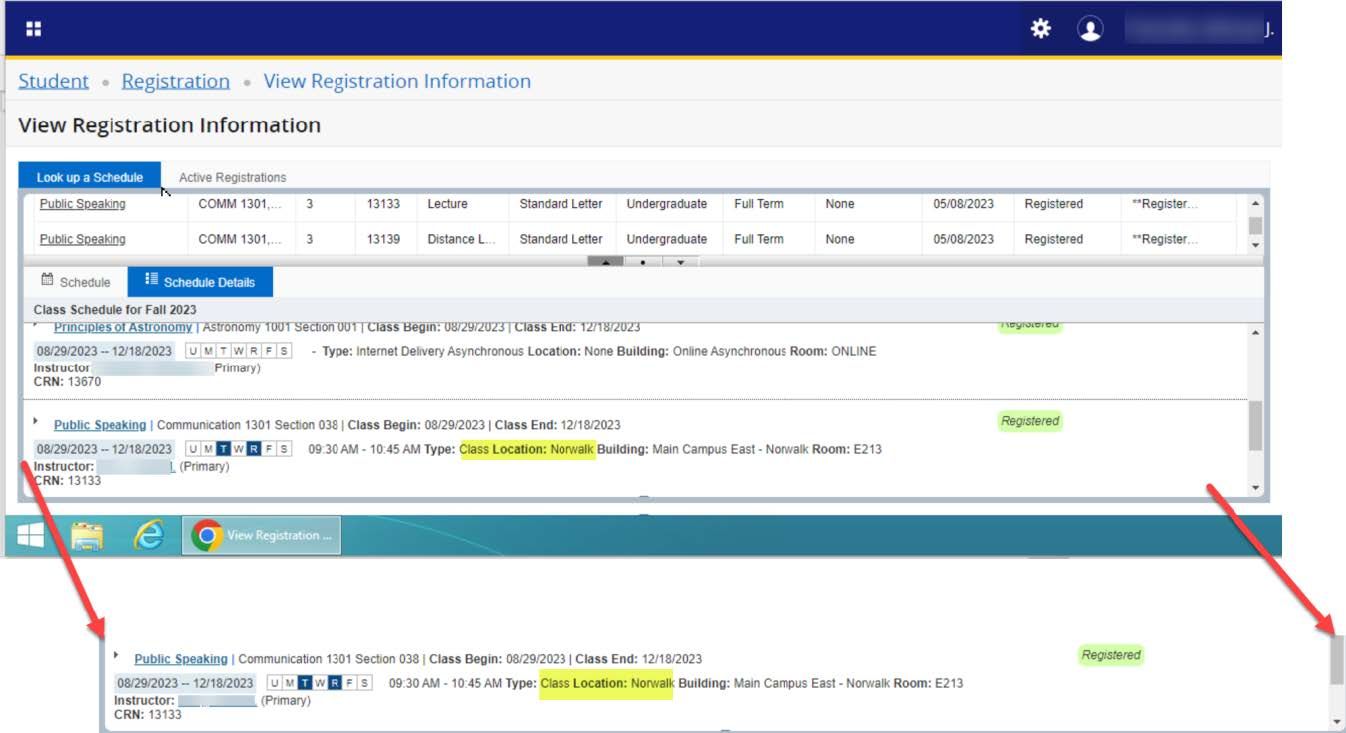Toggle the T day box for Public Speaking

[223, 449]
